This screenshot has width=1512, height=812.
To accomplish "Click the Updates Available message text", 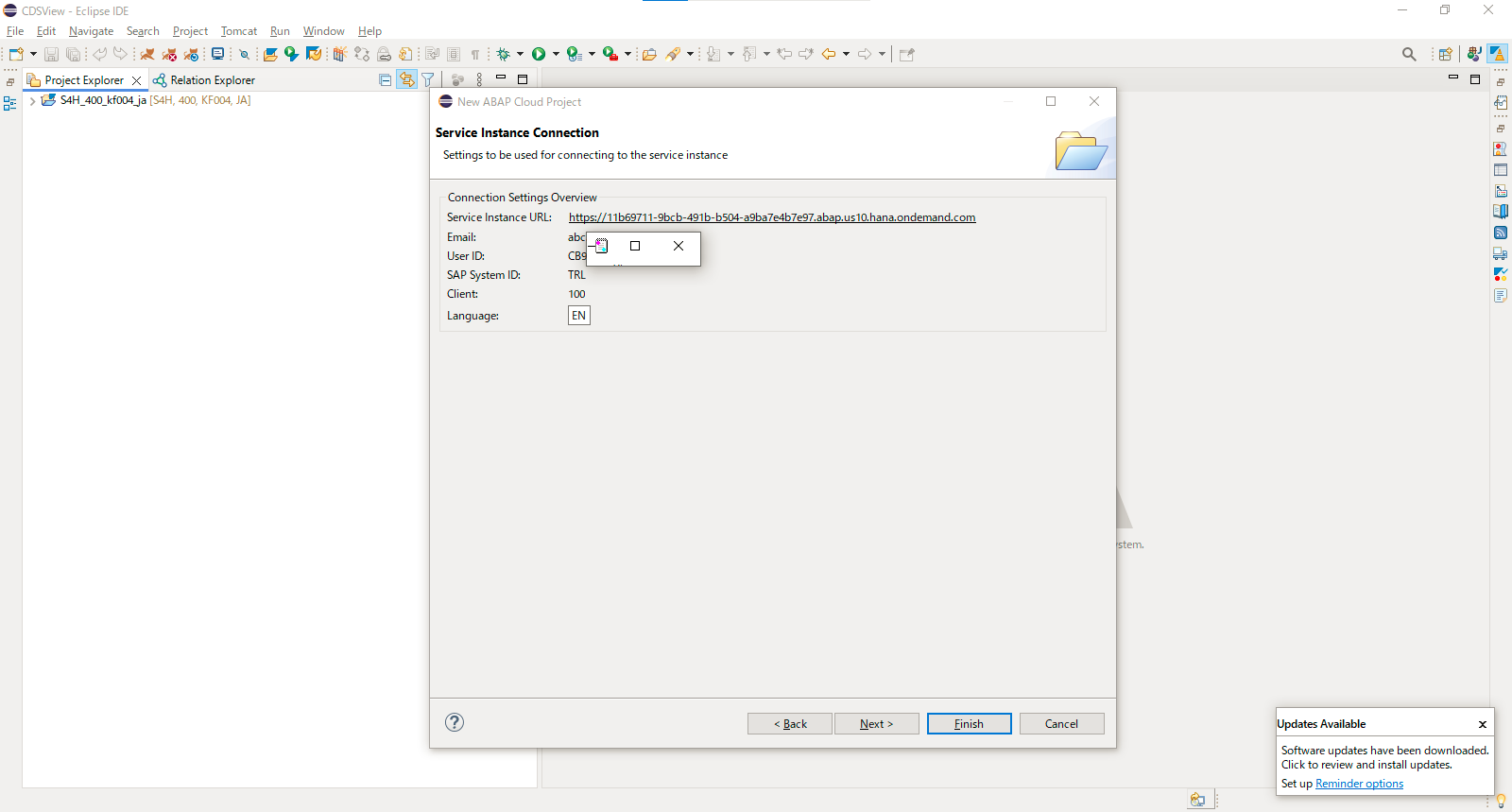I will pos(1384,757).
